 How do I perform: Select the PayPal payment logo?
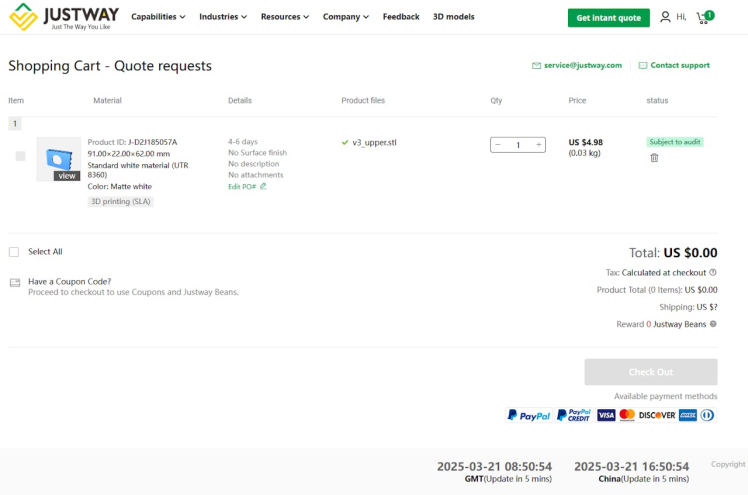[x=528, y=415]
